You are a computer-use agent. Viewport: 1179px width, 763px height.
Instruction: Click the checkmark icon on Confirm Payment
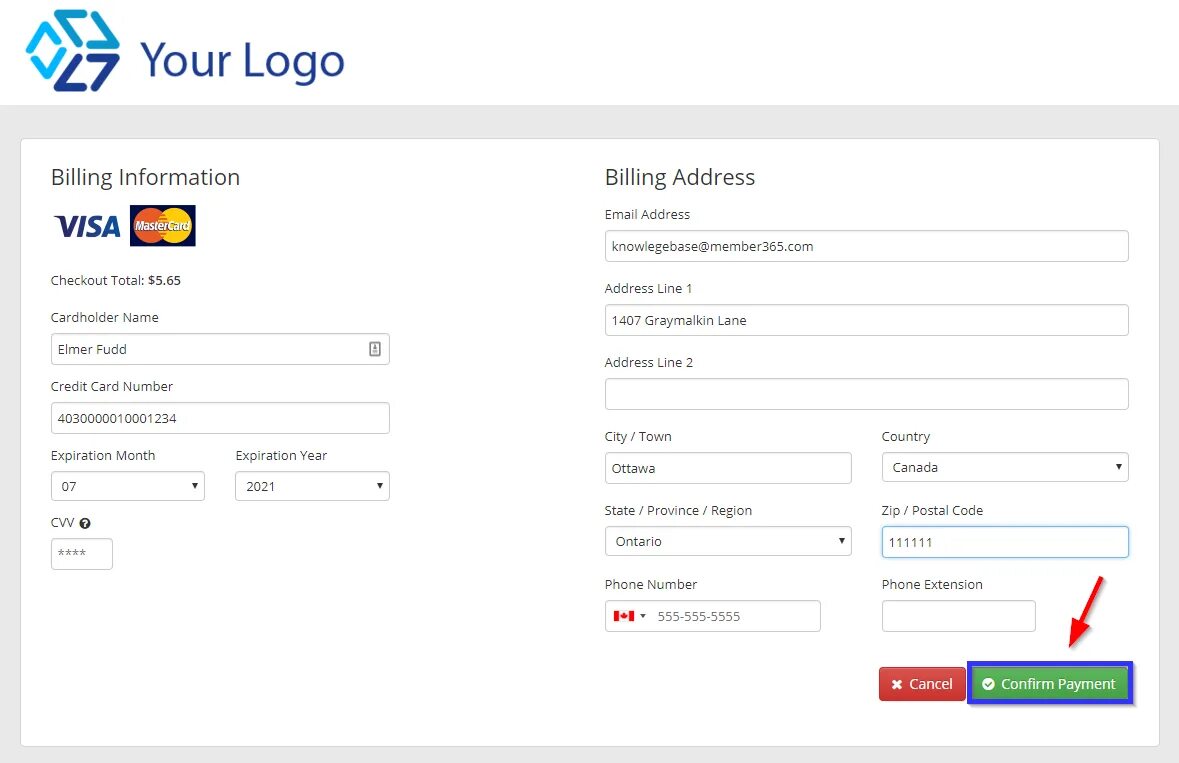[989, 684]
